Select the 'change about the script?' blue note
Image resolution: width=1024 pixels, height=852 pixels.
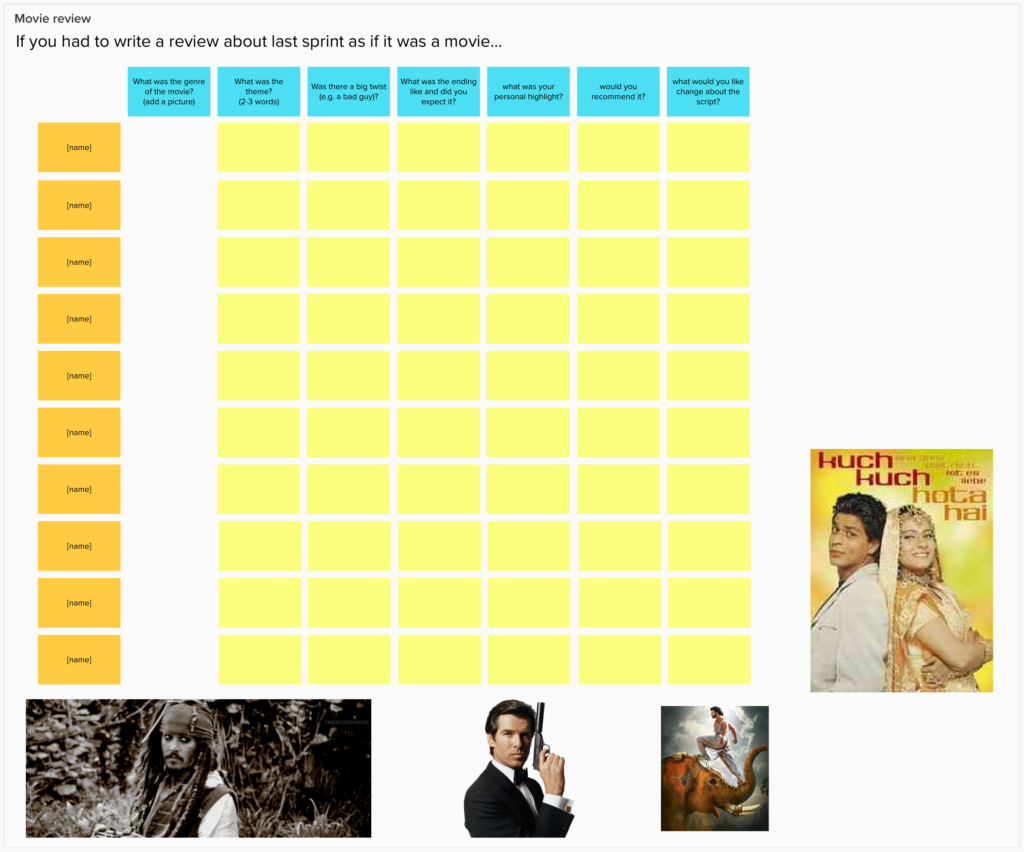(707, 92)
